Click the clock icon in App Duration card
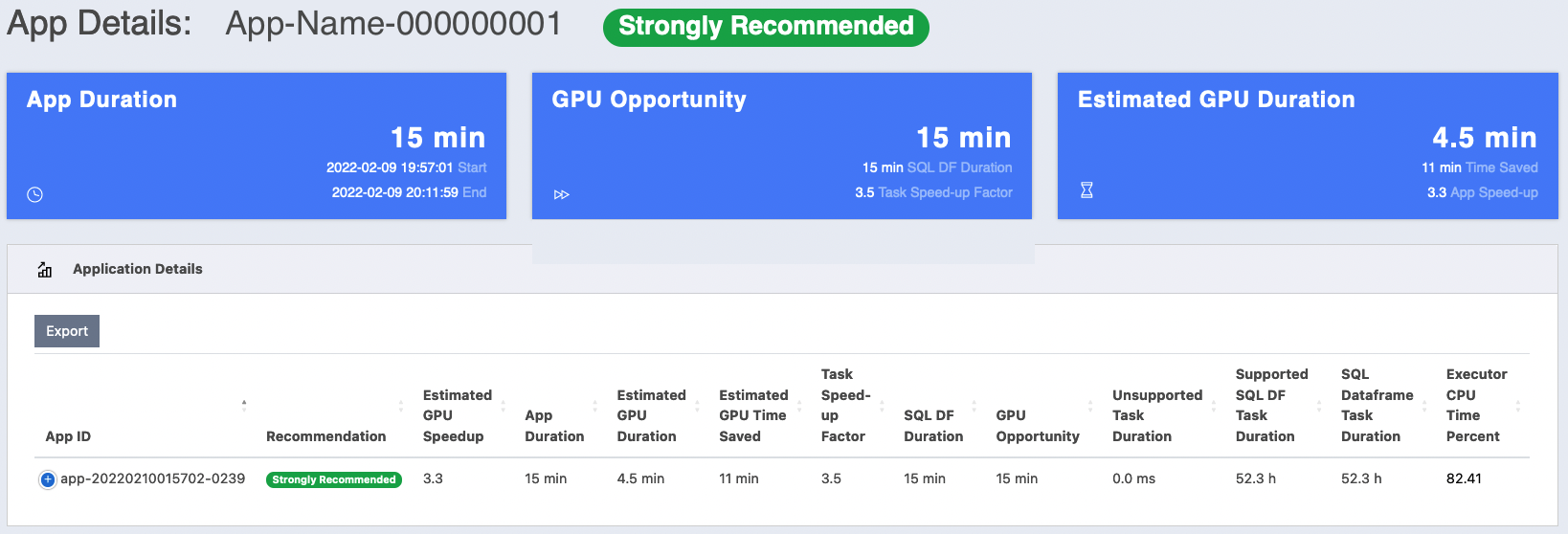Image resolution: width=1568 pixels, height=534 pixels. point(34,194)
